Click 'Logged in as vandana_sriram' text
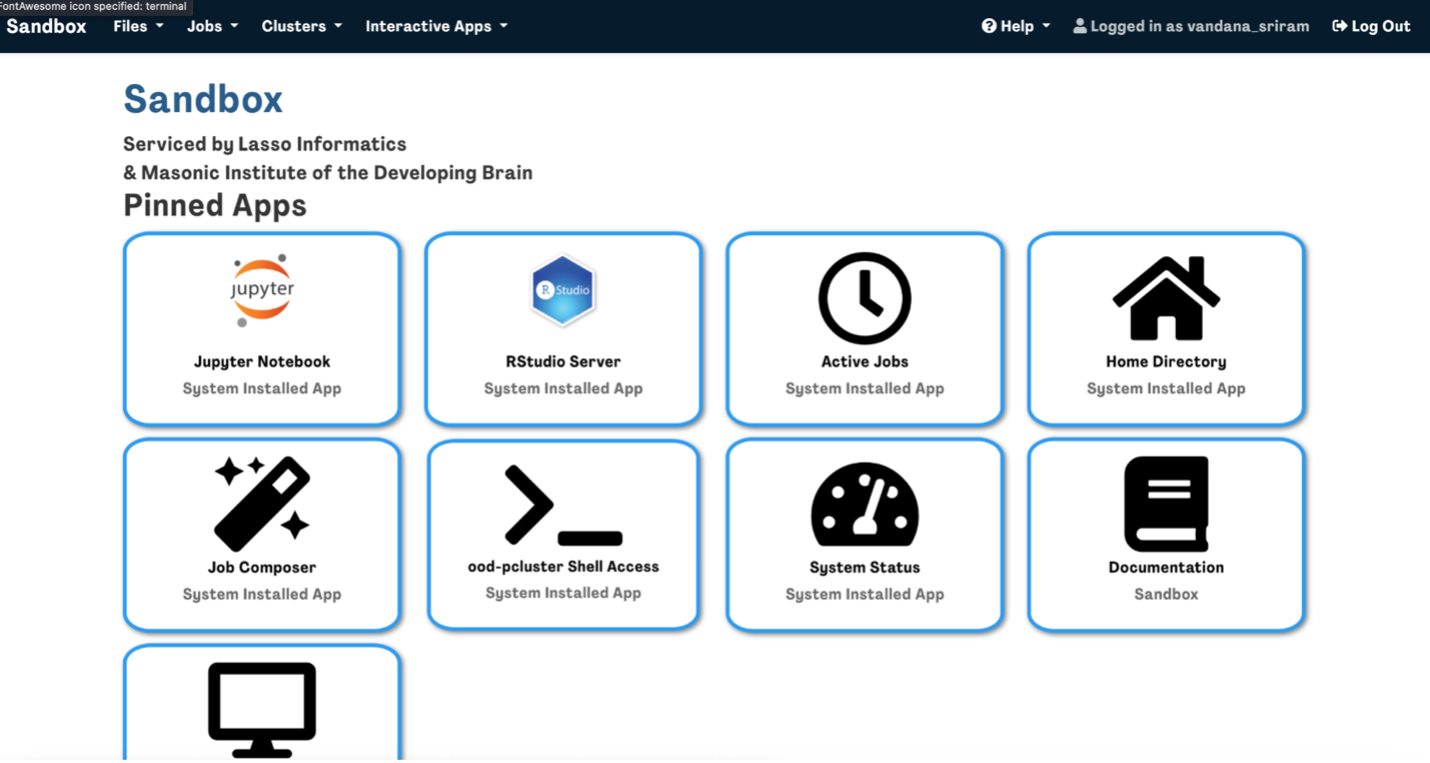Viewport: 1430px width, 763px height. 1200,26
